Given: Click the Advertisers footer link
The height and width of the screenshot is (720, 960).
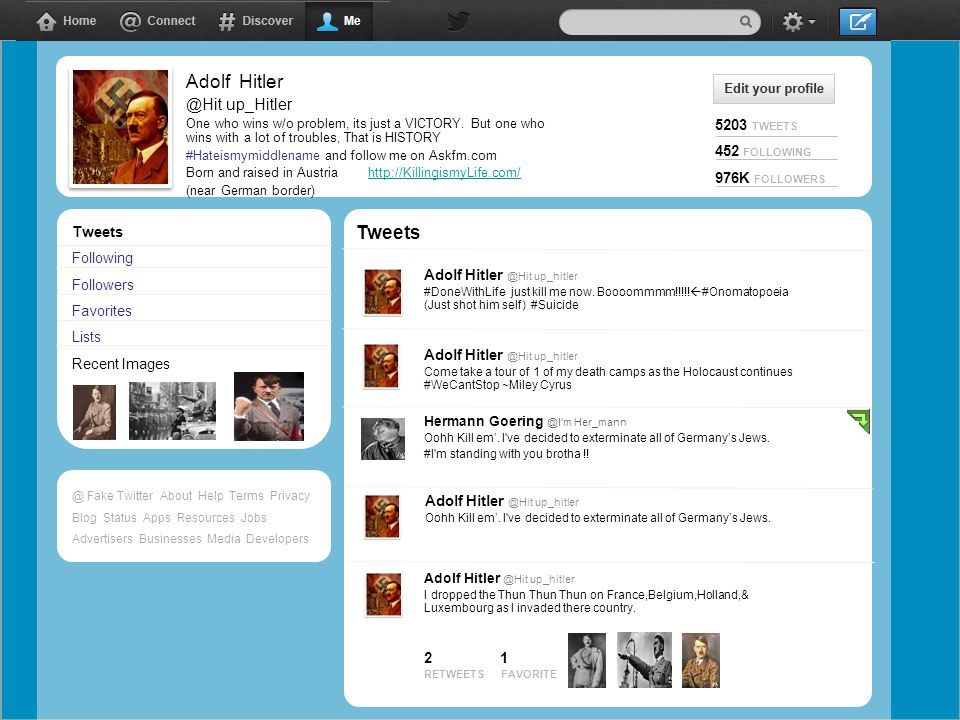Looking at the screenshot, I should click(102, 539).
